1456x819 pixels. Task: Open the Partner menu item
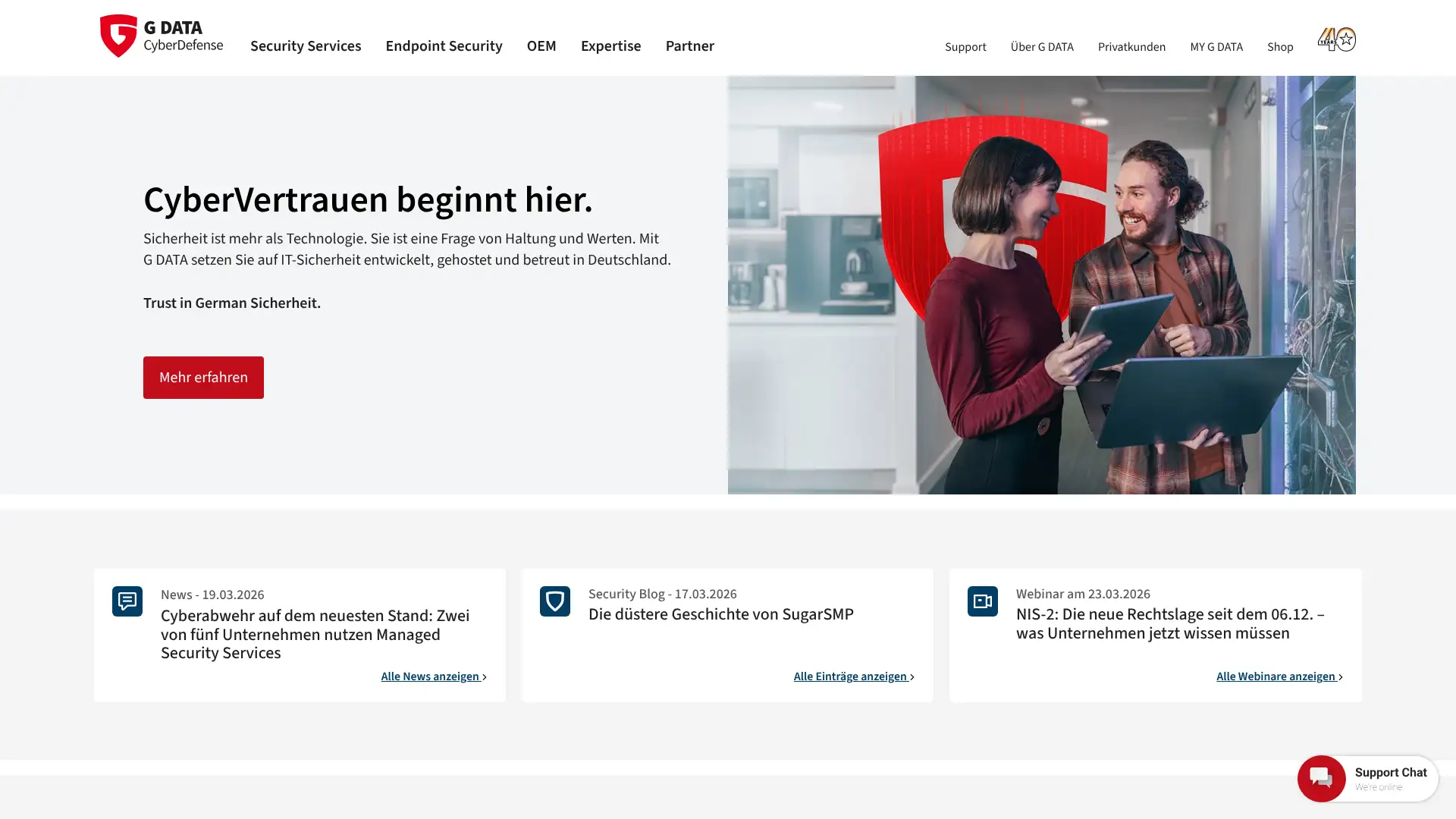689,46
